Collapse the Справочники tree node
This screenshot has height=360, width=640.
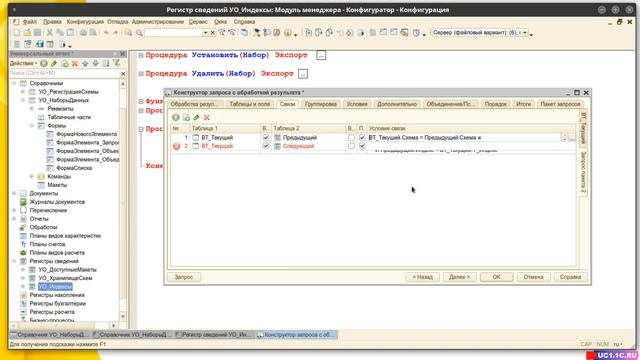click(x=14, y=83)
